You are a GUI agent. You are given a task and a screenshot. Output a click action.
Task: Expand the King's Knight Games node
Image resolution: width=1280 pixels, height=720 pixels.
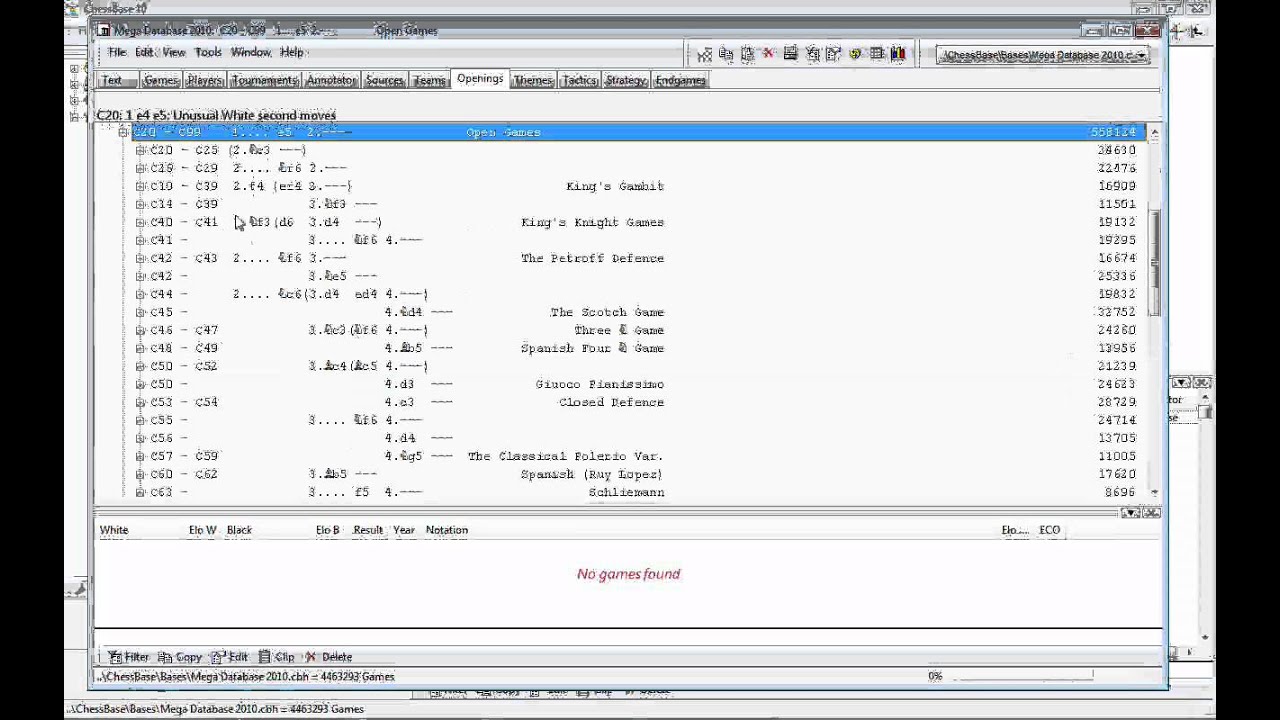[x=140, y=222]
